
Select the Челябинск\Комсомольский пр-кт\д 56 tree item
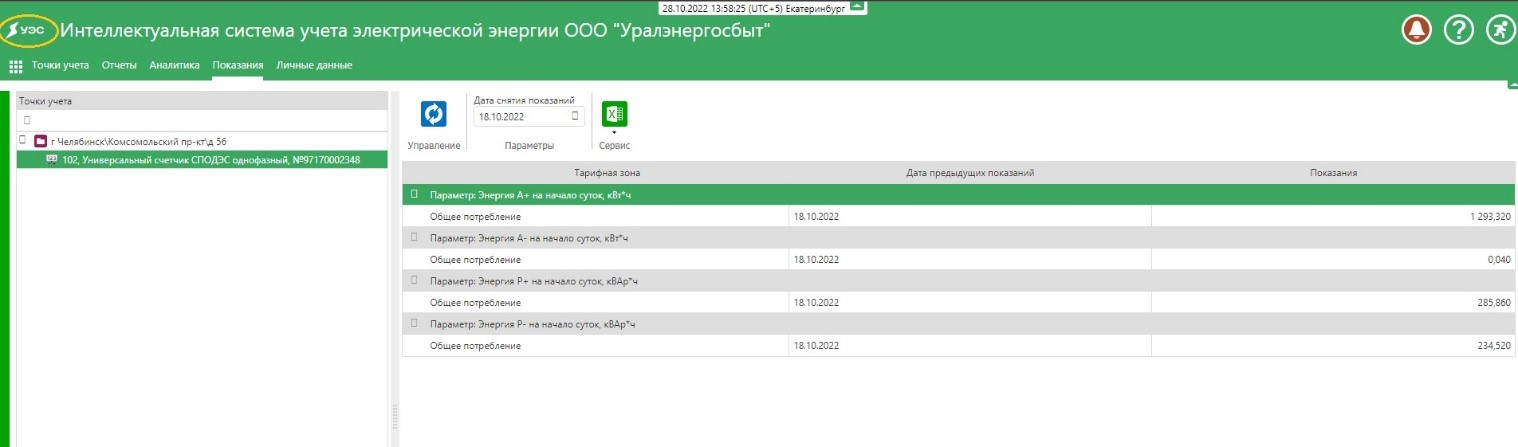pyautogui.click(x=140, y=141)
